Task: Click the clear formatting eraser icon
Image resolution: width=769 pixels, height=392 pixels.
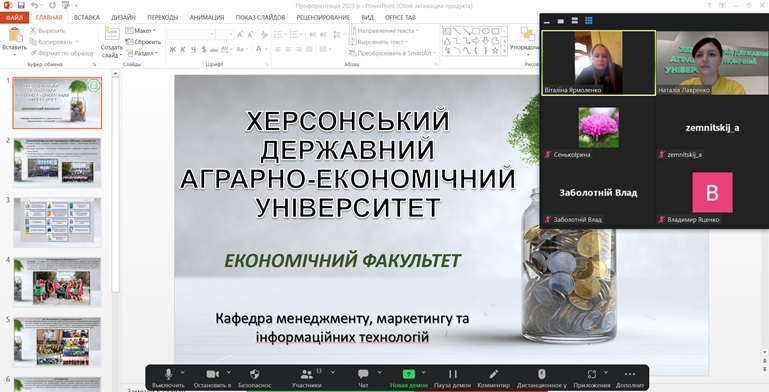Action: coord(264,34)
